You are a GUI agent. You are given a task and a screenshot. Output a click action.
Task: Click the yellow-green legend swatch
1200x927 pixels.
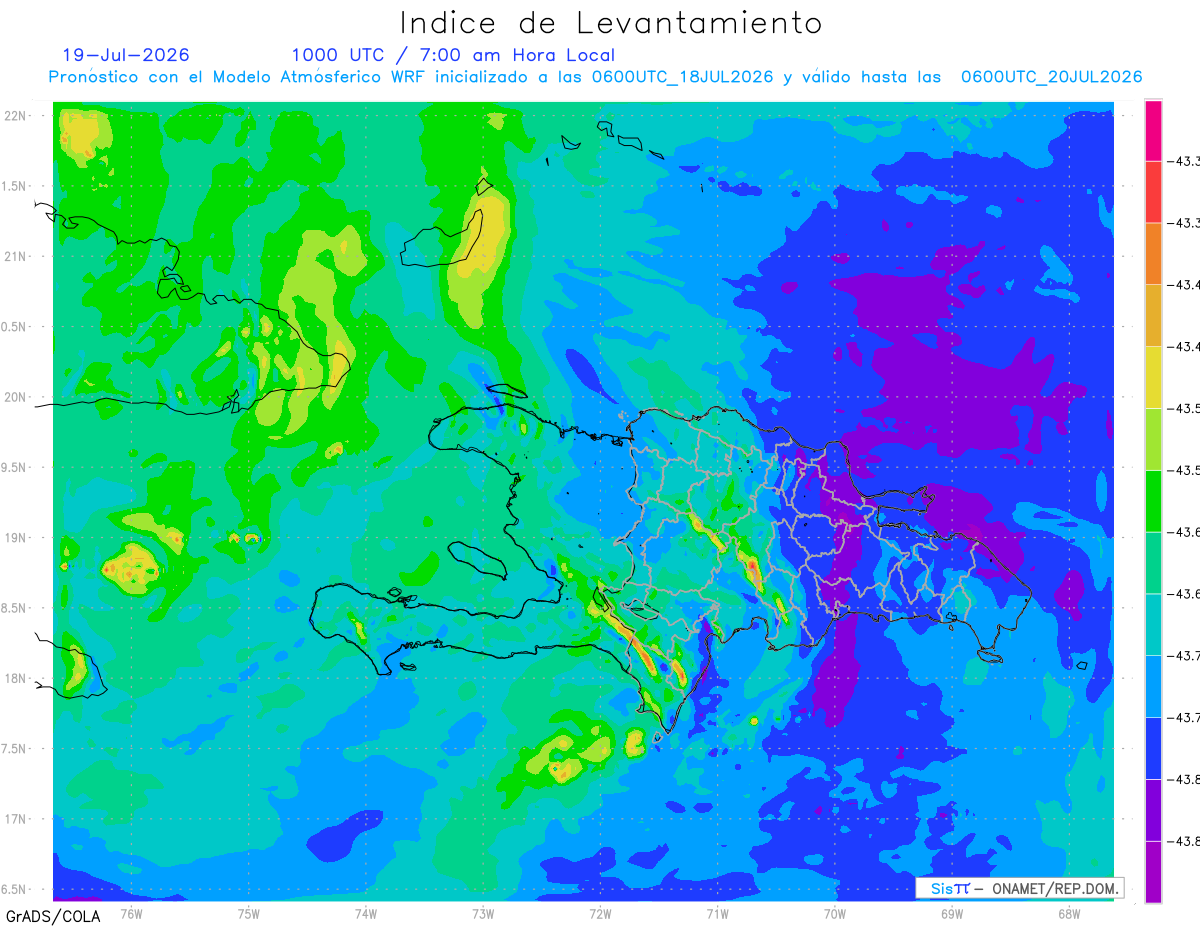pos(1153,439)
